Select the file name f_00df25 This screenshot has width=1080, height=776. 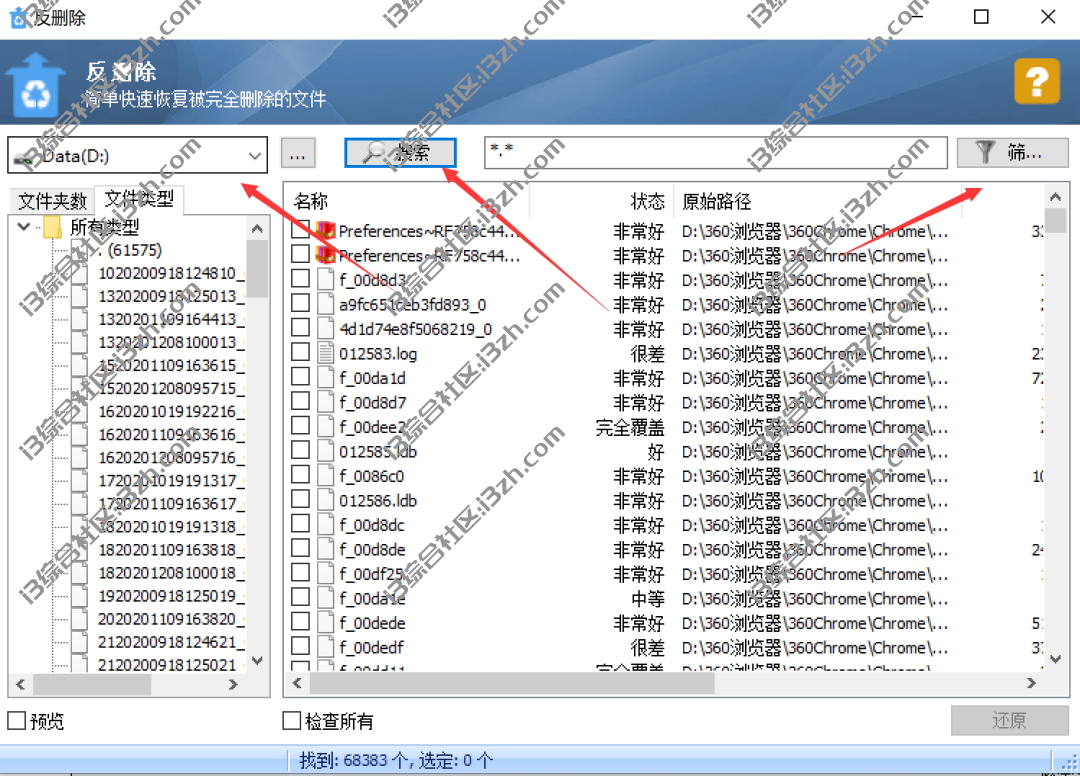pyautogui.click(x=371, y=574)
